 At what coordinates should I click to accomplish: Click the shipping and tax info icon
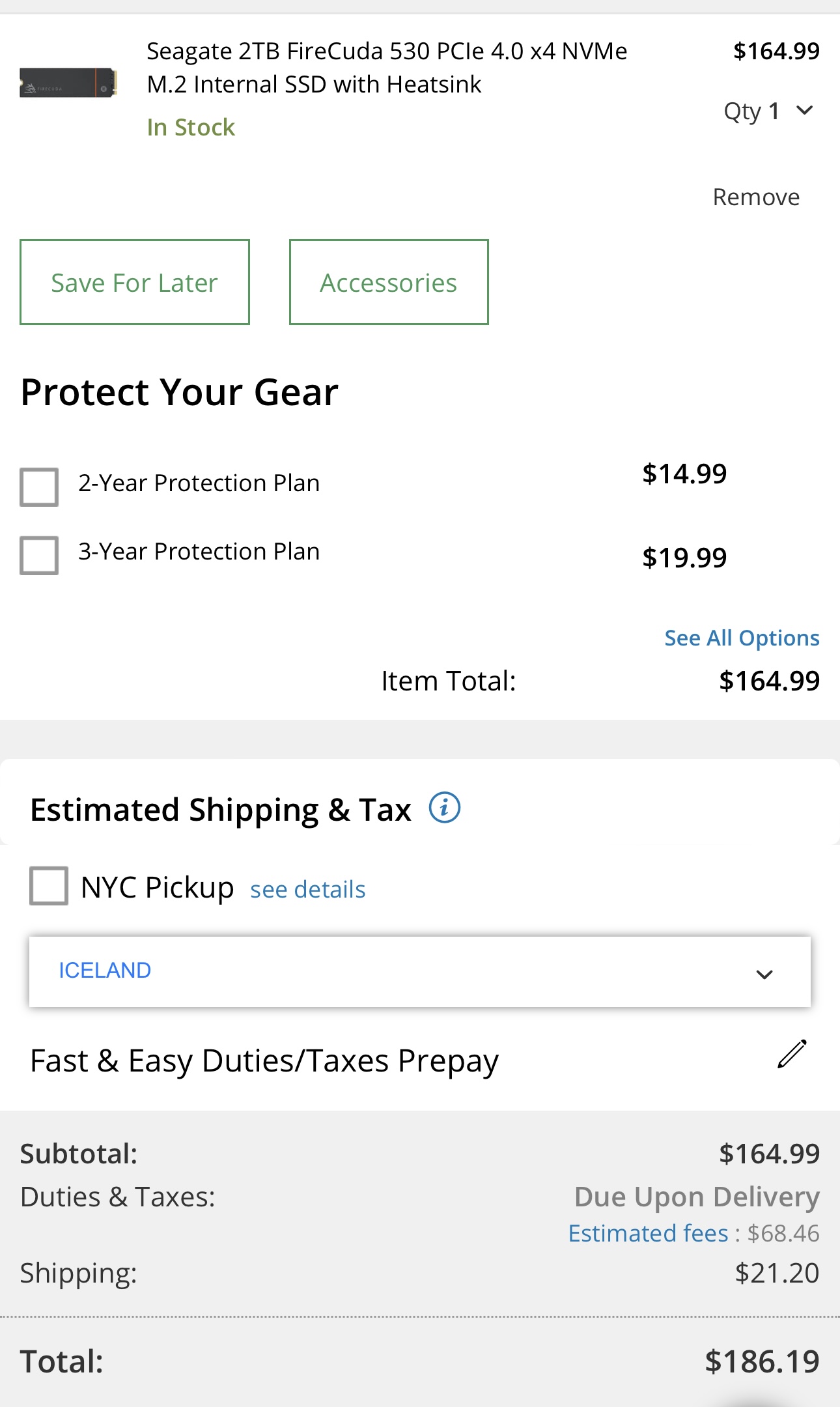tap(444, 808)
